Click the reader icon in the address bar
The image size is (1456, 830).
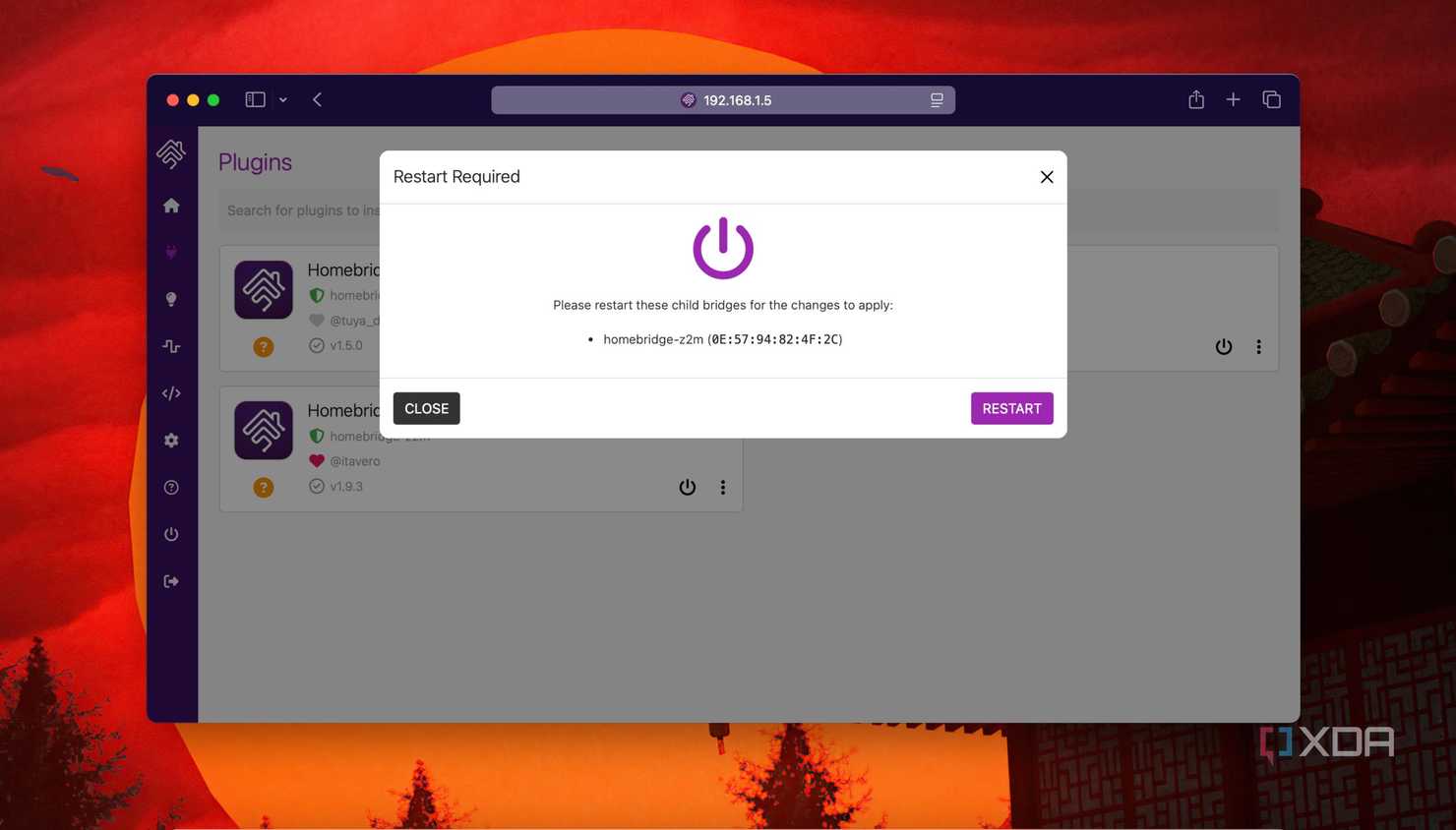tap(937, 100)
